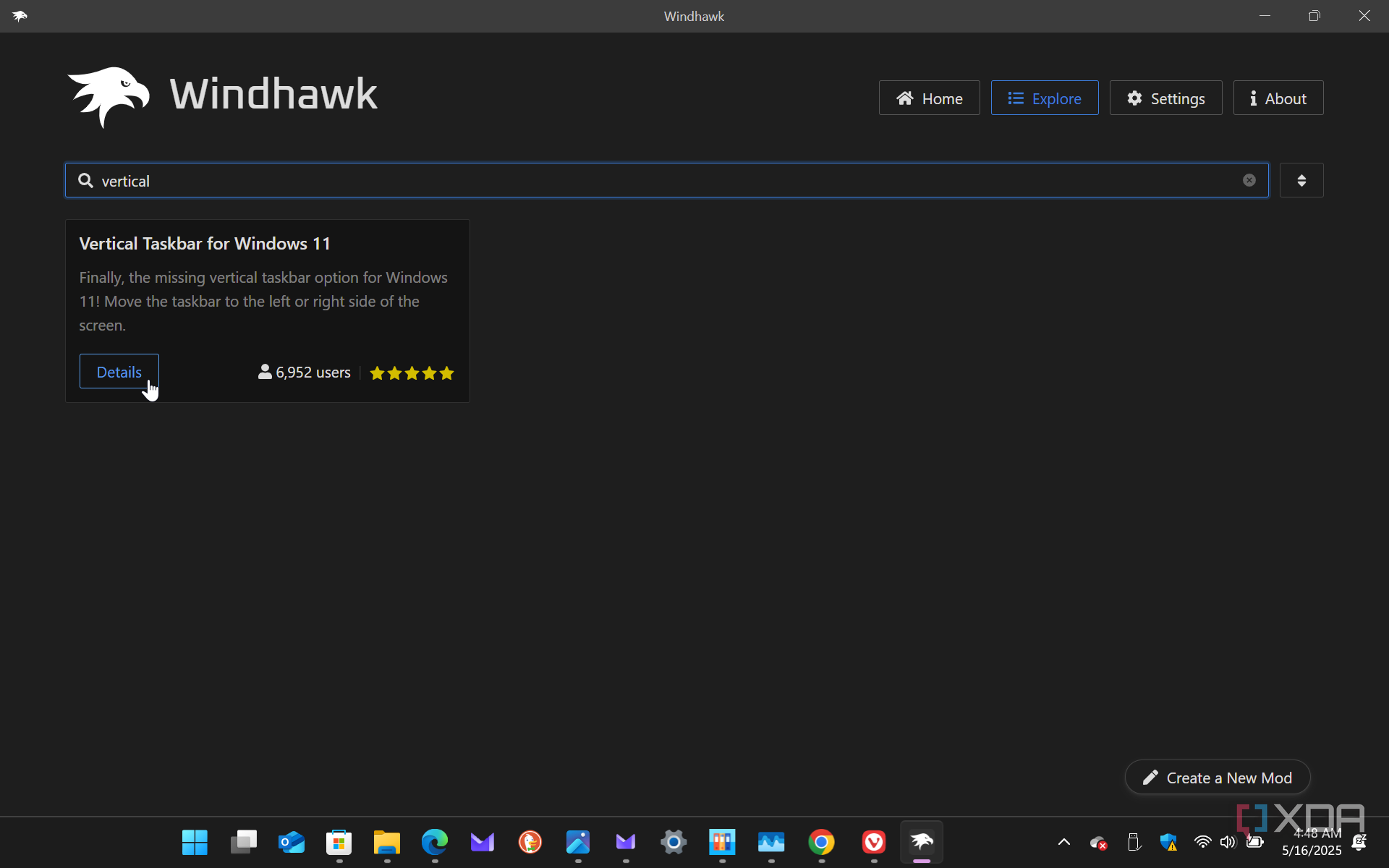Open DuckDuckGo browser from taskbar
Screen dimensions: 1389x868
tap(530, 842)
